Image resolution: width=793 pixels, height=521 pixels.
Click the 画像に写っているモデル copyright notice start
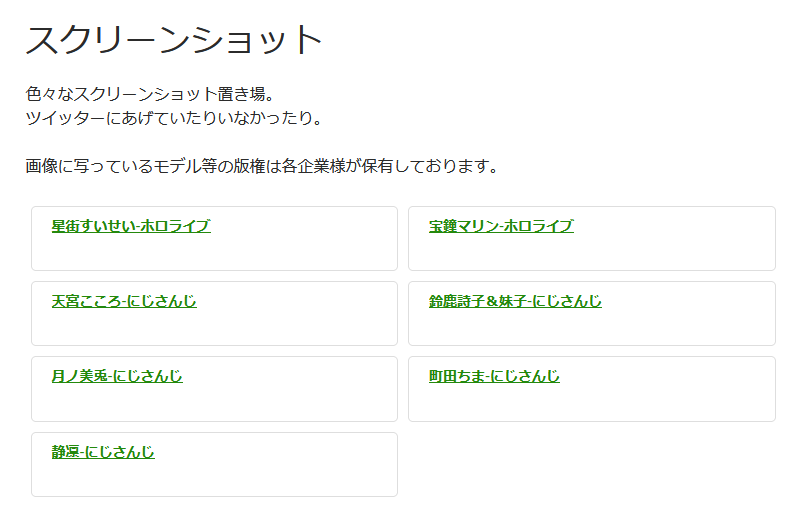pyautogui.click(x=100, y=166)
